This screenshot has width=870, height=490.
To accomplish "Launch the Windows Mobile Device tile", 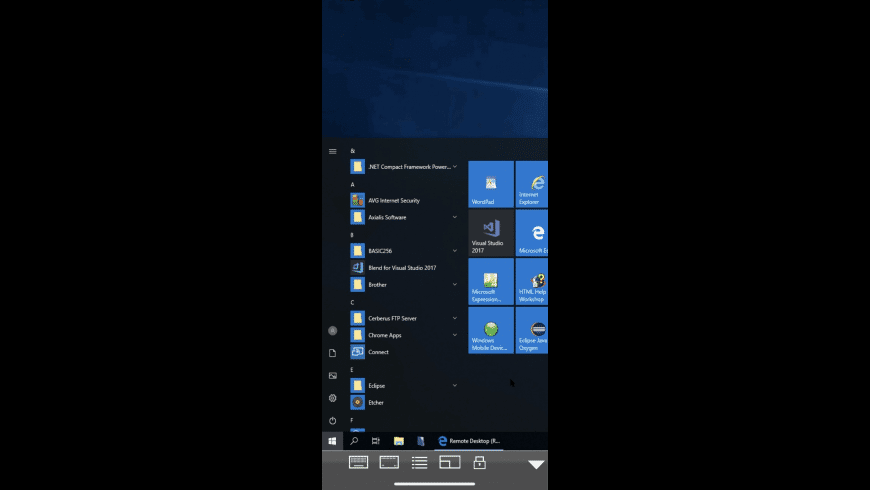I will coord(491,331).
